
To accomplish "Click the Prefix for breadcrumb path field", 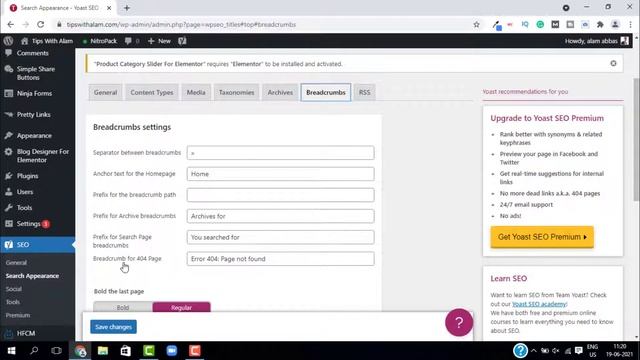I will point(280,195).
